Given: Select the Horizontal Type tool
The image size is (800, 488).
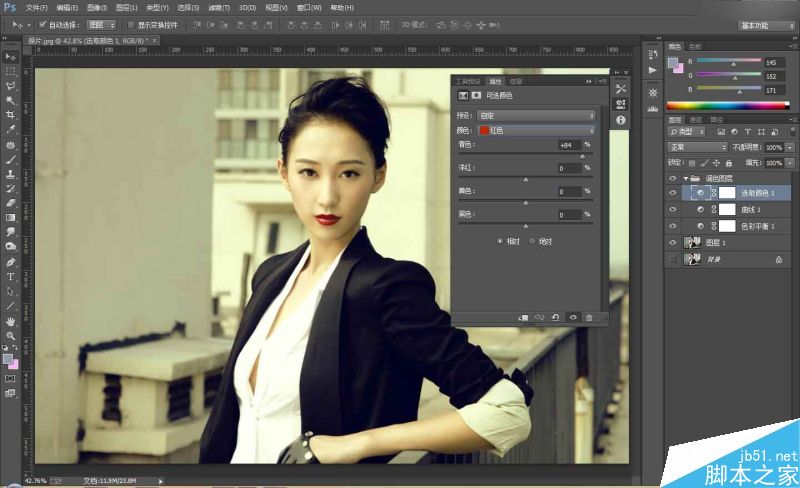Looking at the screenshot, I should [x=10, y=277].
